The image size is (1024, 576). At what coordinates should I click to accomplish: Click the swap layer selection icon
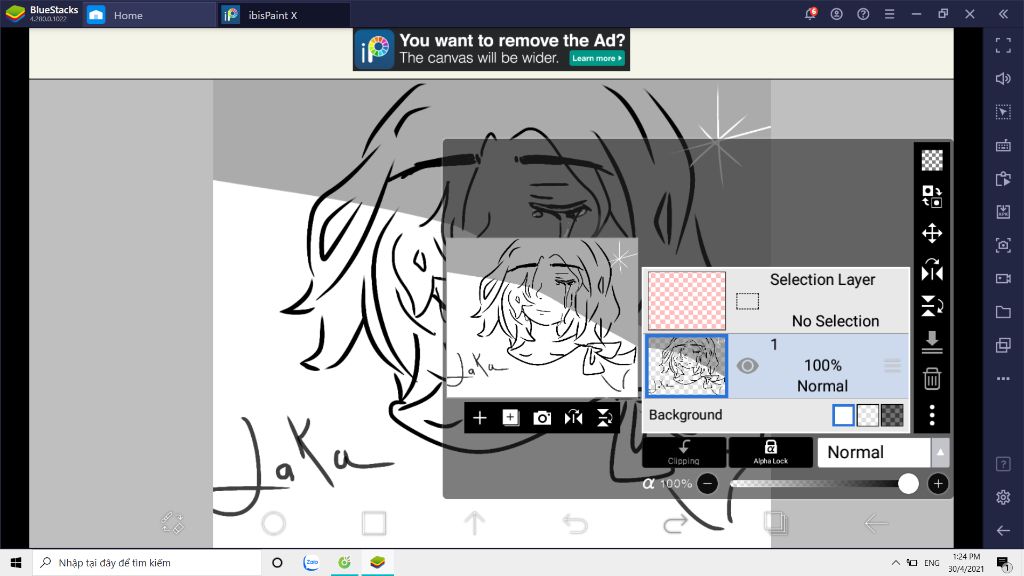coord(932,197)
